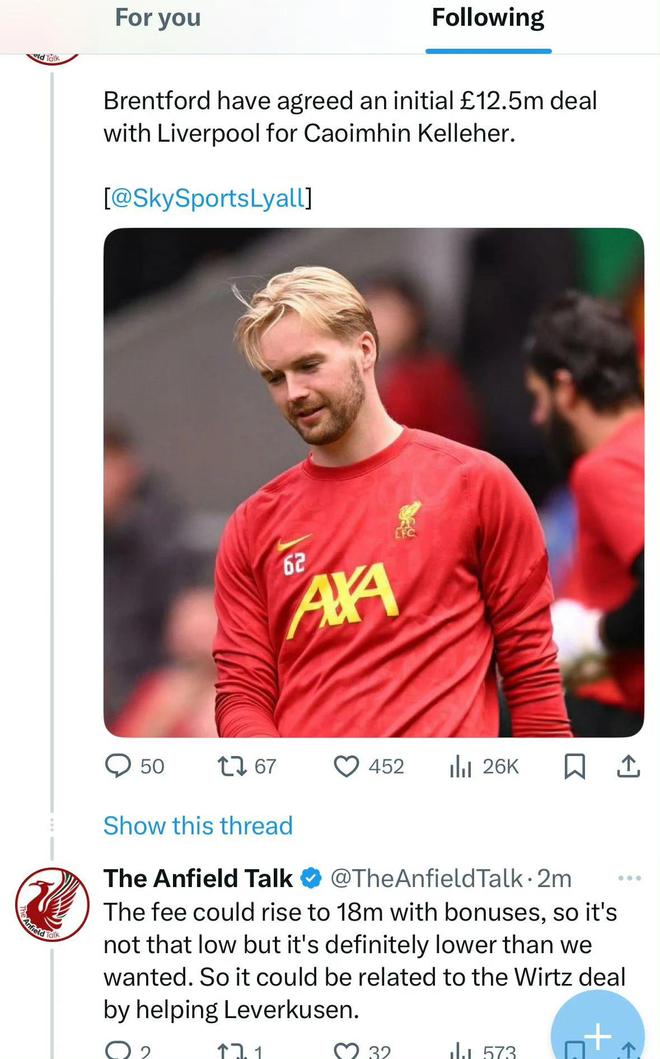View analytics showing 26K views

pos(461,766)
